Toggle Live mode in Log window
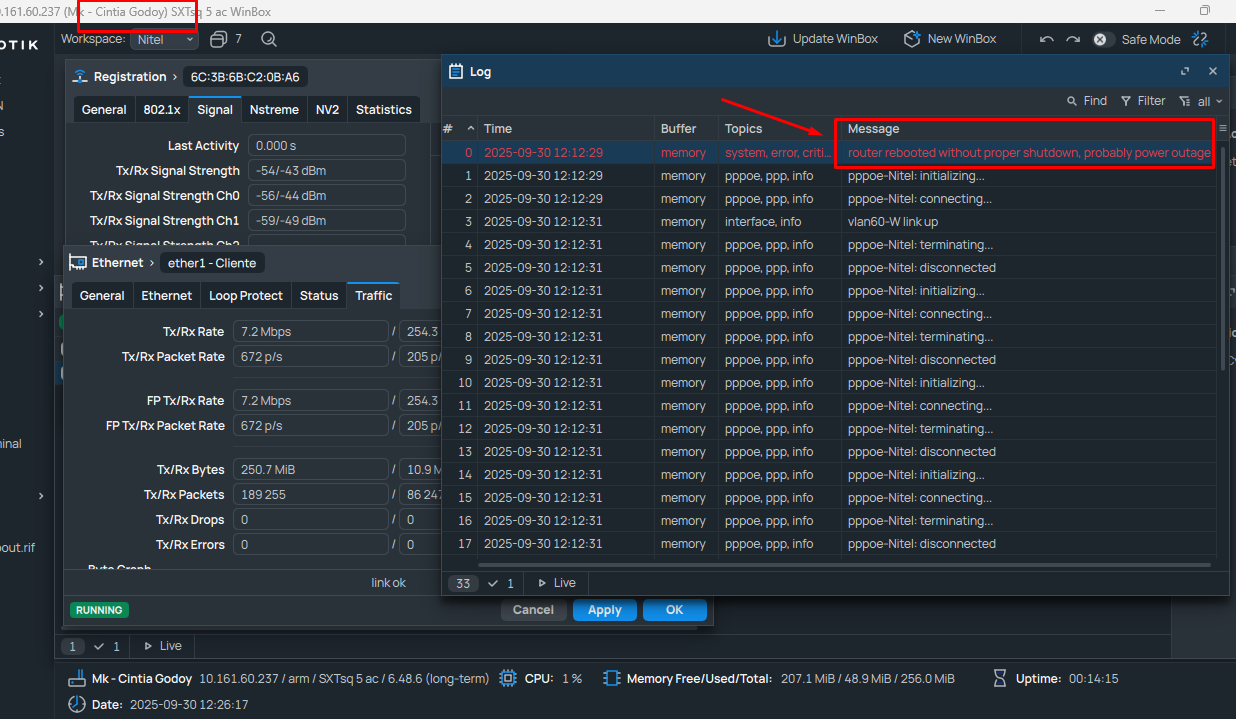The height and width of the screenshot is (719, 1236). coord(557,583)
